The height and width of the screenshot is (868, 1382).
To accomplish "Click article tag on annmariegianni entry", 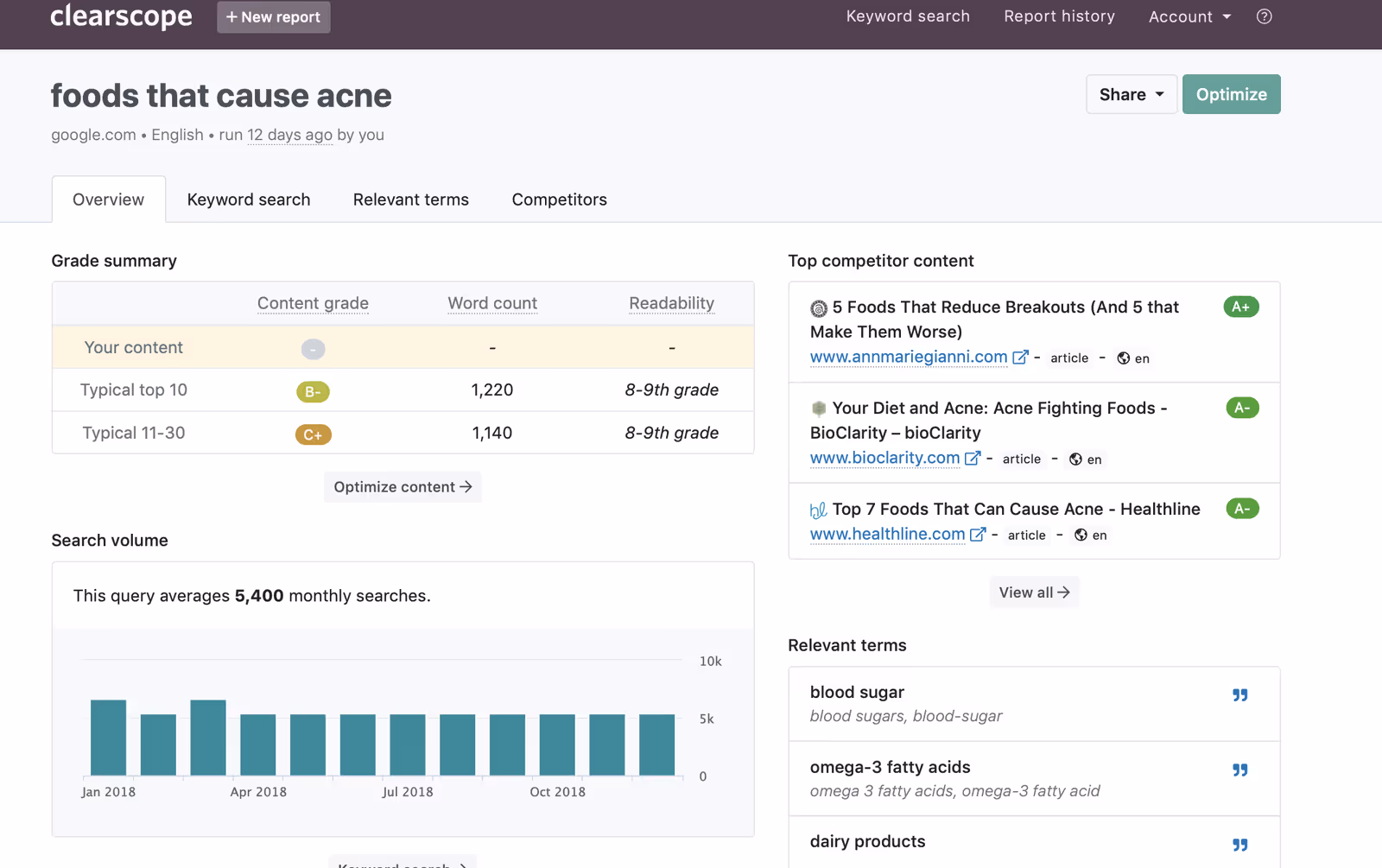I will pyautogui.click(x=1069, y=358).
